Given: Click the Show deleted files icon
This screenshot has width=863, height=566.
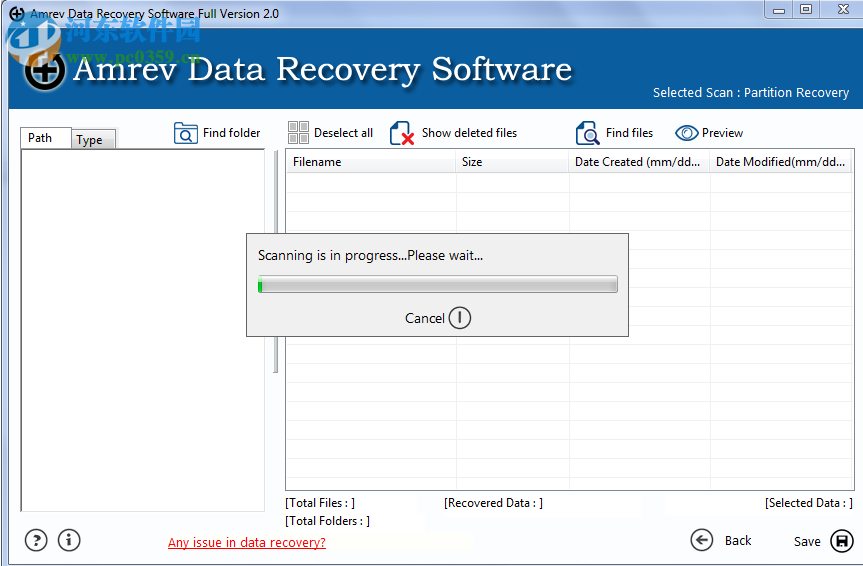Looking at the screenshot, I should pyautogui.click(x=402, y=133).
